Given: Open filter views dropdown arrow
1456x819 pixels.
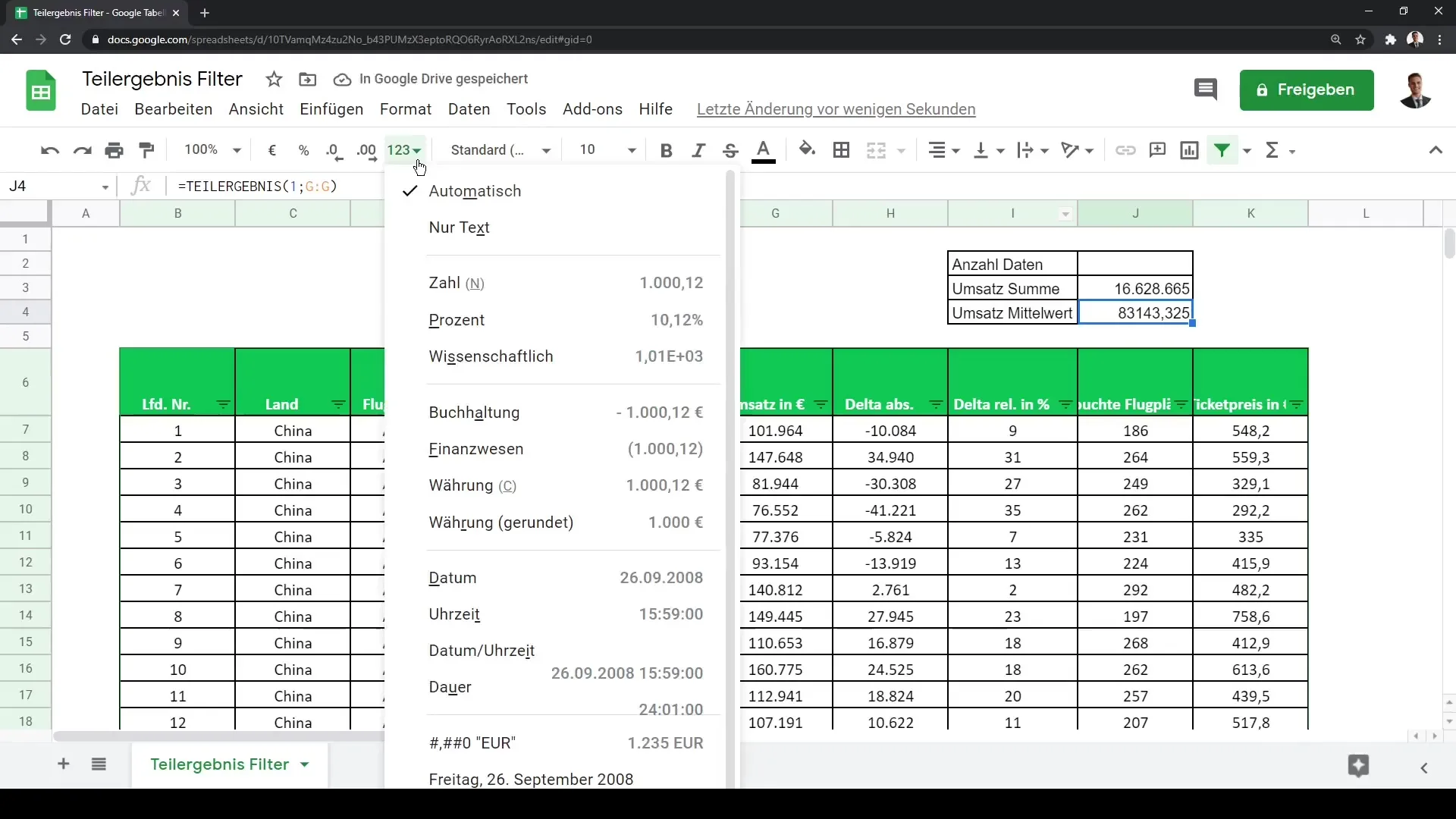Looking at the screenshot, I should 1247,151.
